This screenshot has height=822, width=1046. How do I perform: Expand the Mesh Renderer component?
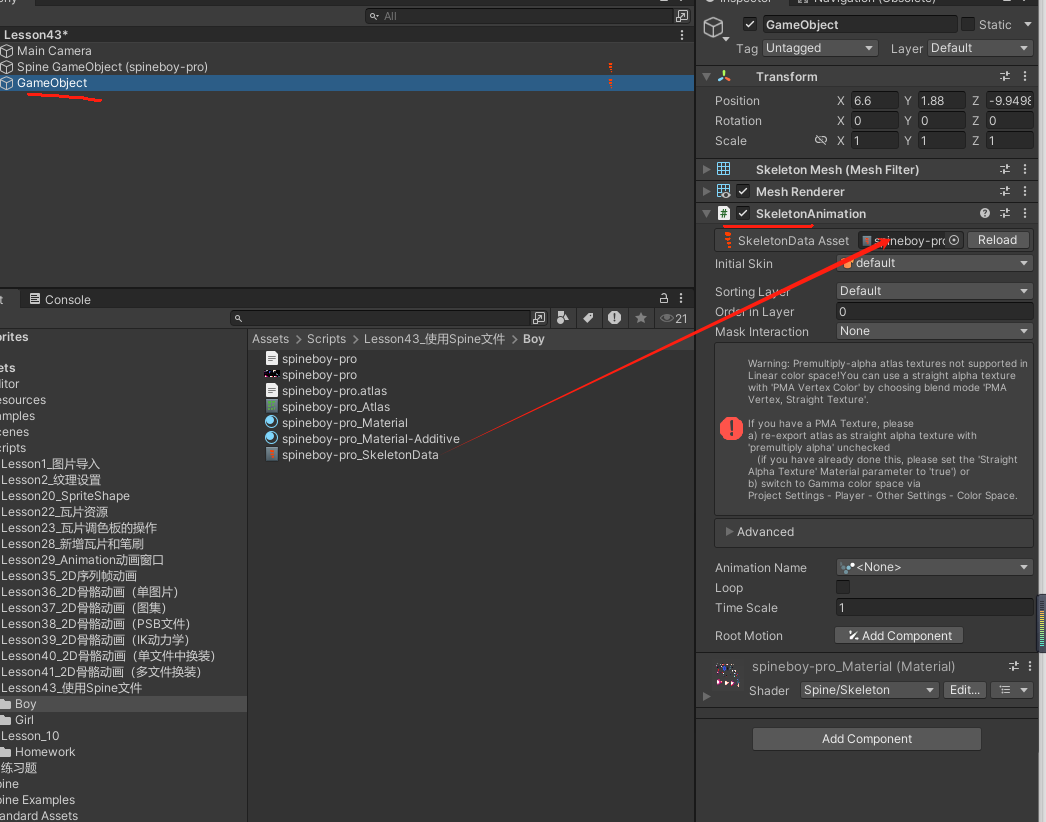pos(706,191)
